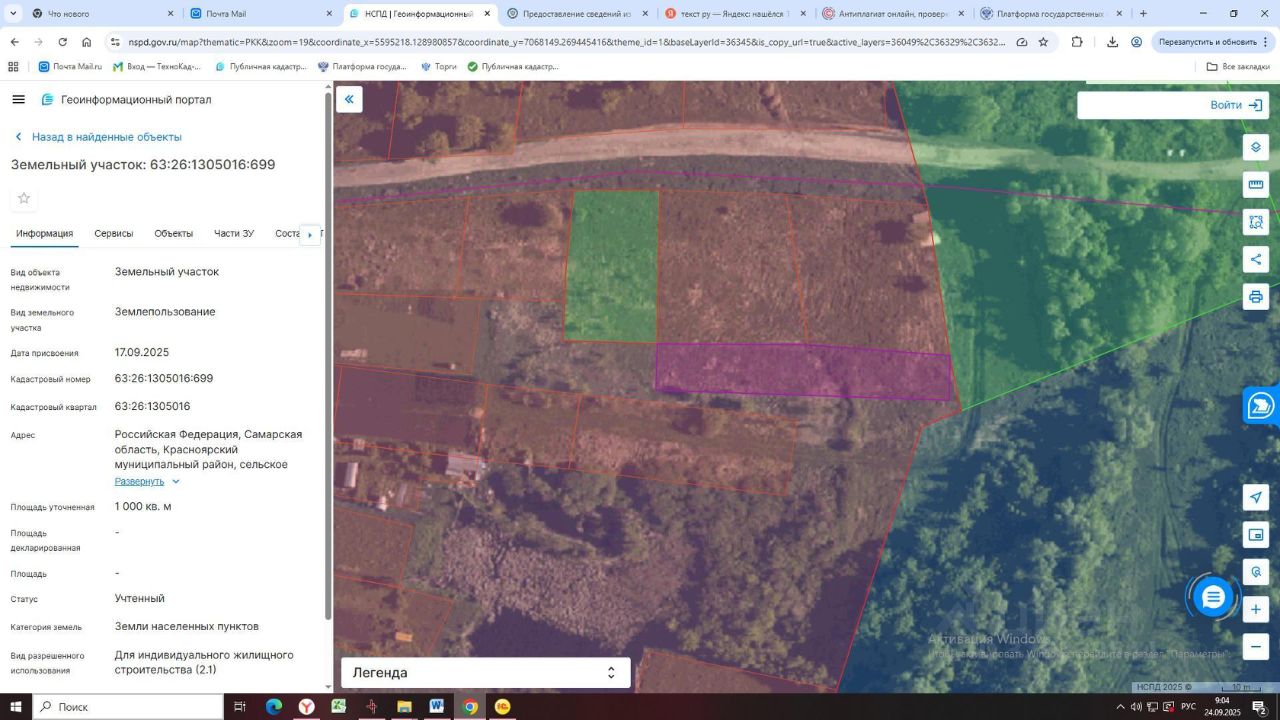
Task: Collapse the left info panel
Action: click(x=349, y=99)
